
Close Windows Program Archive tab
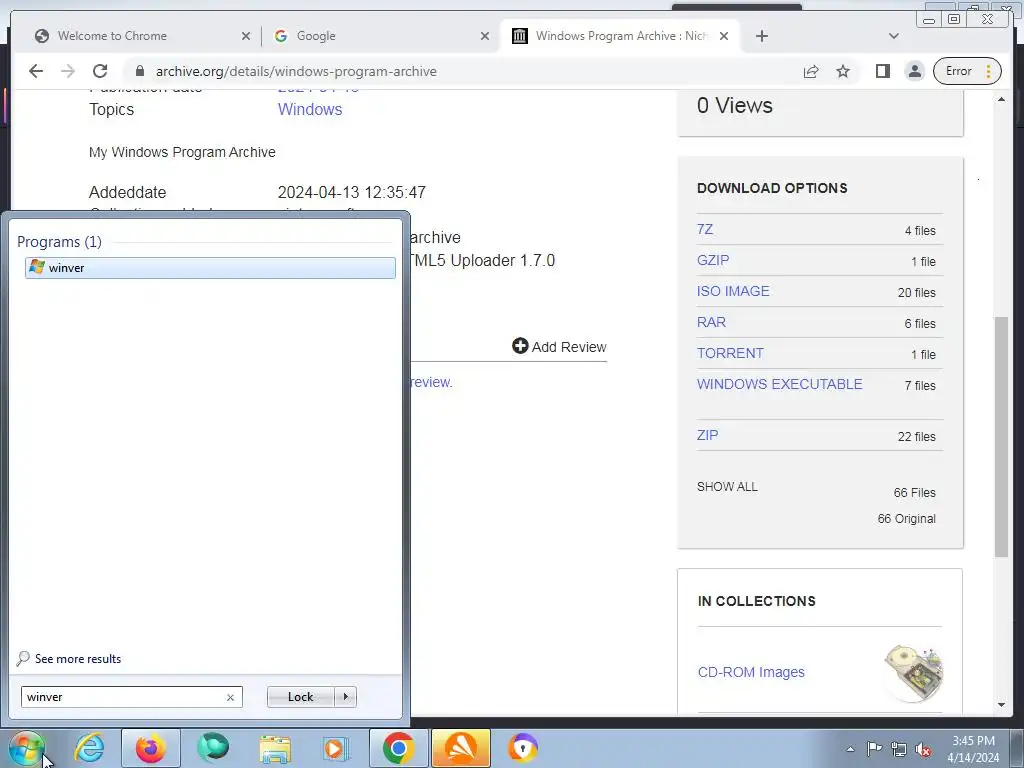pos(724,36)
